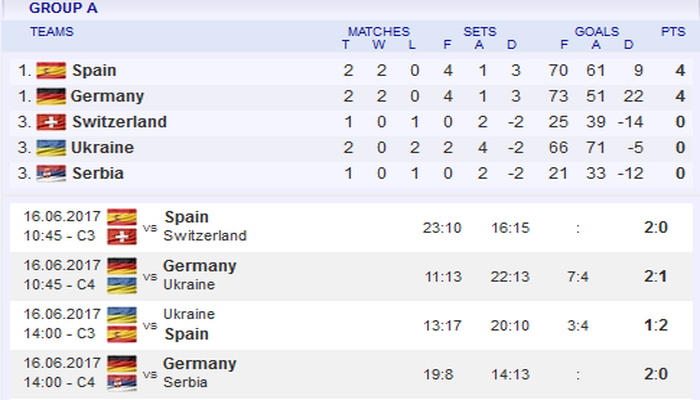Open Serbia team link in standings

98,173
